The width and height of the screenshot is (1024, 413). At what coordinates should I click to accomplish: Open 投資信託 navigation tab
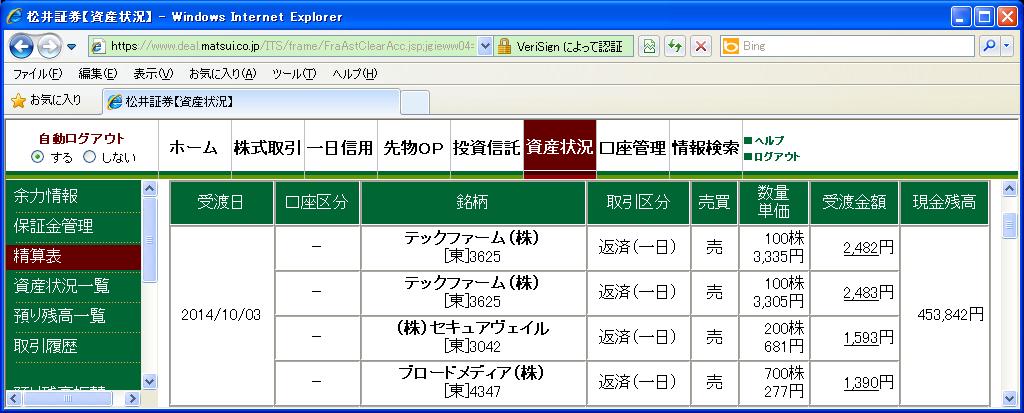(x=487, y=148)
